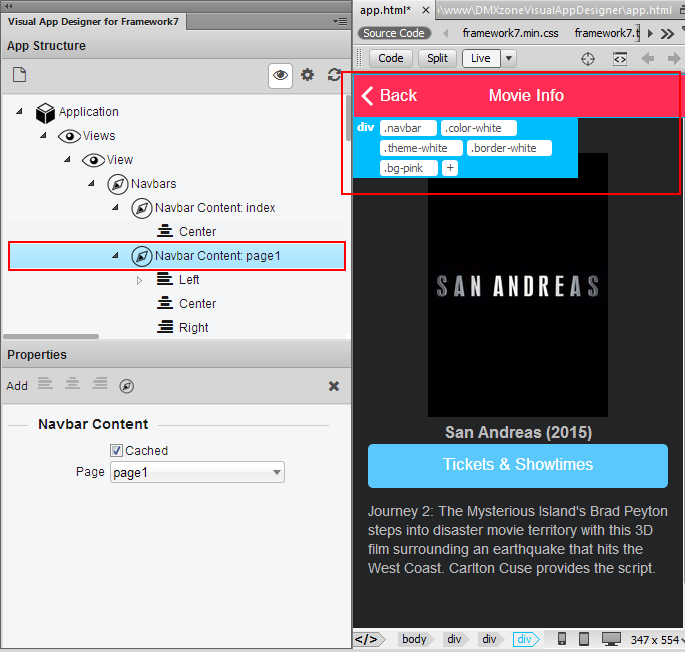Open framework7.min.css related file
This screenshot has height=652, width=685.
coord(510,33)
